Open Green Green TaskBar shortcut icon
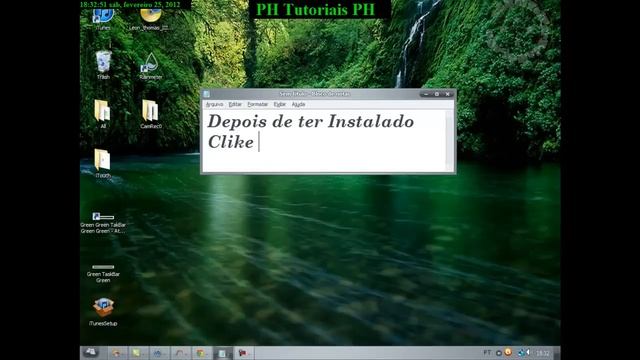The width and height of the screenshot is (640, 360). [103, 223]
